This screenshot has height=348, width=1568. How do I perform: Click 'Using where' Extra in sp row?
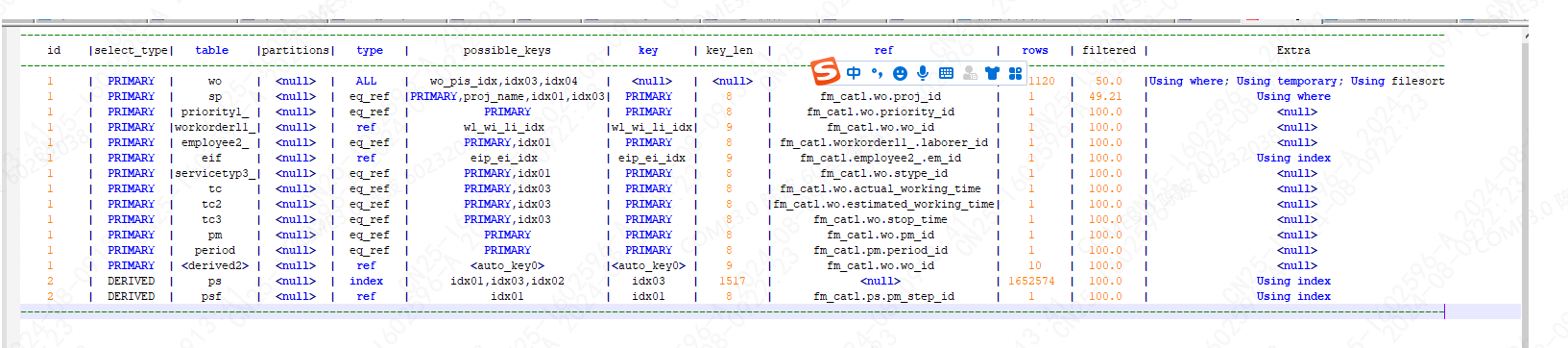pyautogui.click(x=1293, y=96)
